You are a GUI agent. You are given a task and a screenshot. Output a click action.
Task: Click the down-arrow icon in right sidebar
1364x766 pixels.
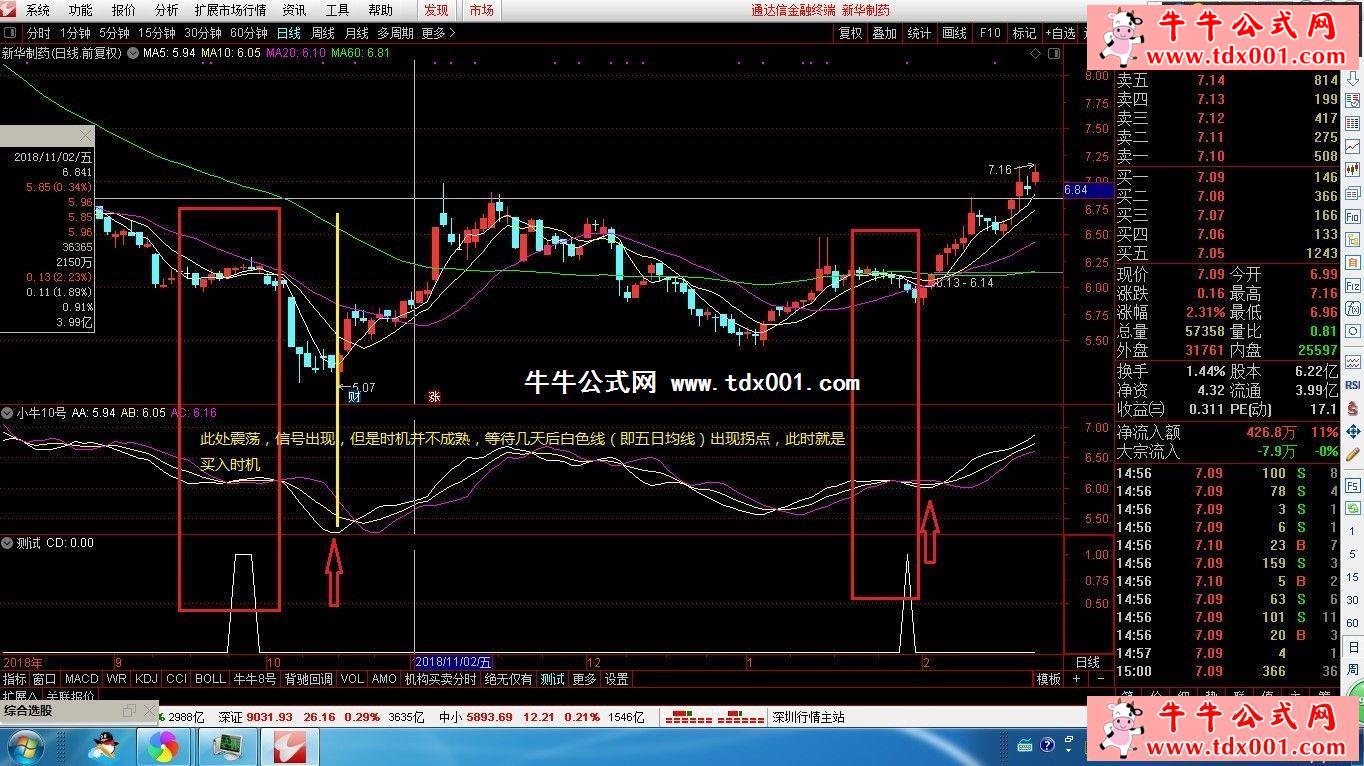point(1353,78)
